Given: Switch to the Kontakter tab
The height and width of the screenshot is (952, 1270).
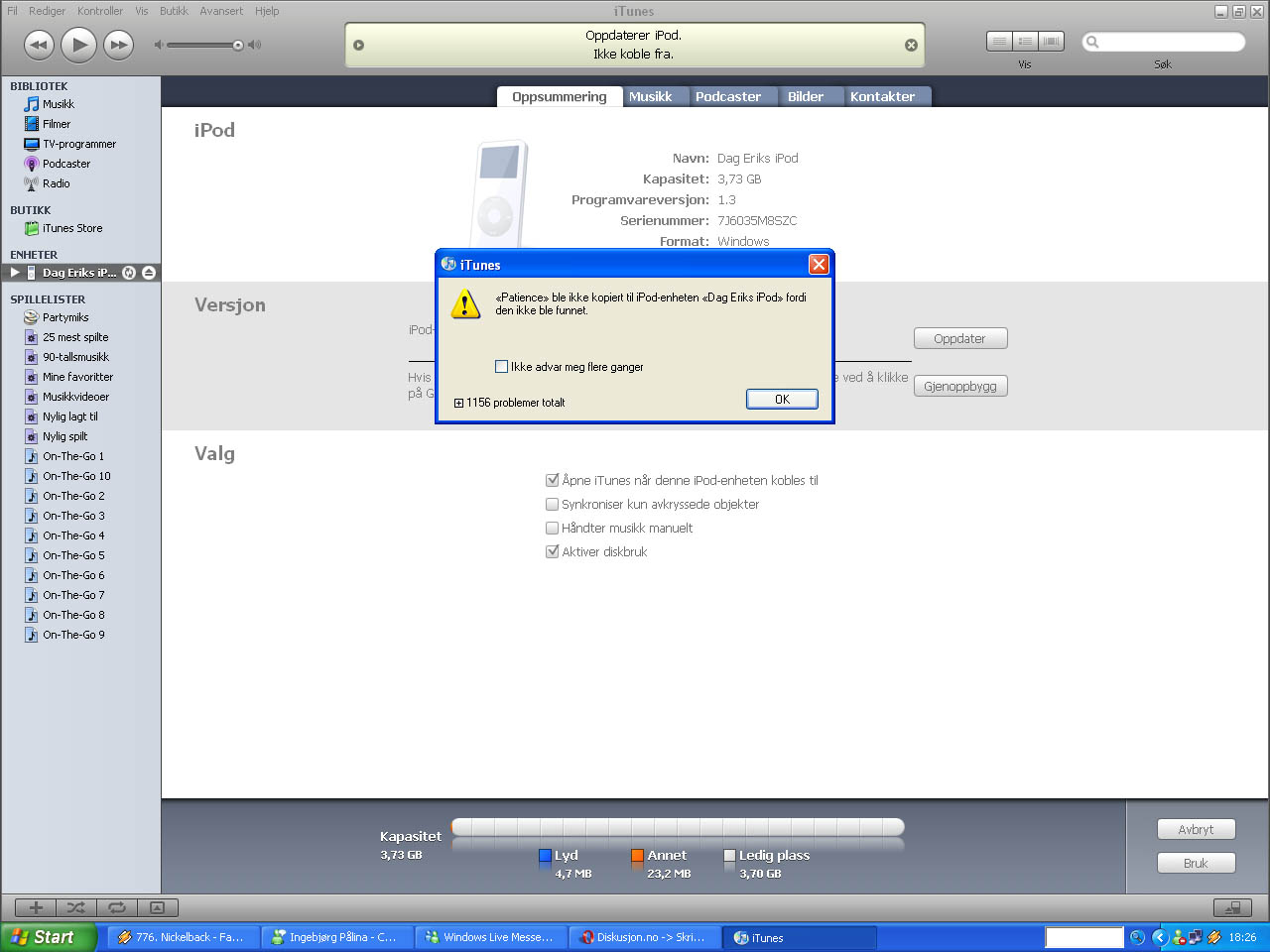Looking at the screenshot, I should pyautogui.click(x=883, y=96).
